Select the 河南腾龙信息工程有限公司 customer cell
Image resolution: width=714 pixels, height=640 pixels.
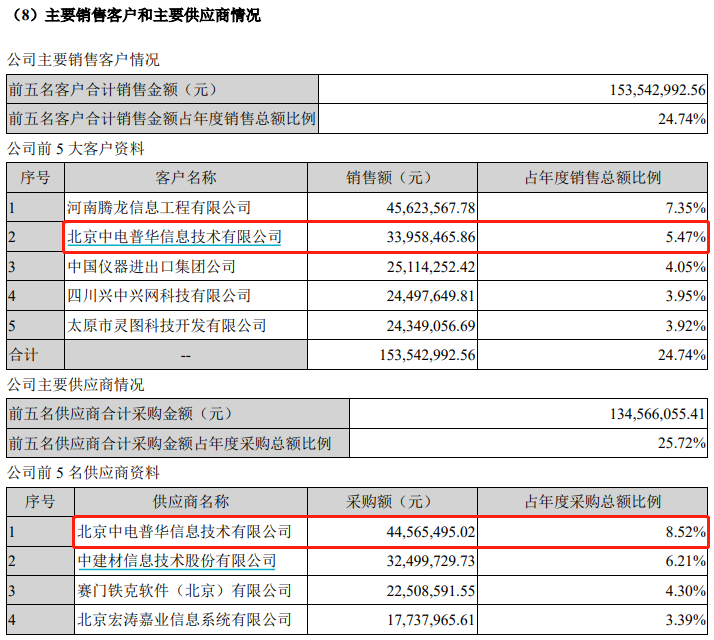pos(158,208)
